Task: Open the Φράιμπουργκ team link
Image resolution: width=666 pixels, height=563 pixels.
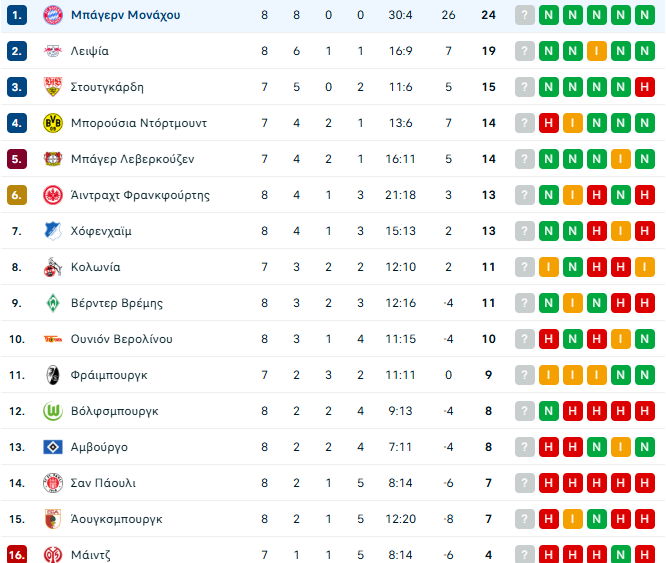Action: (109, 375)
